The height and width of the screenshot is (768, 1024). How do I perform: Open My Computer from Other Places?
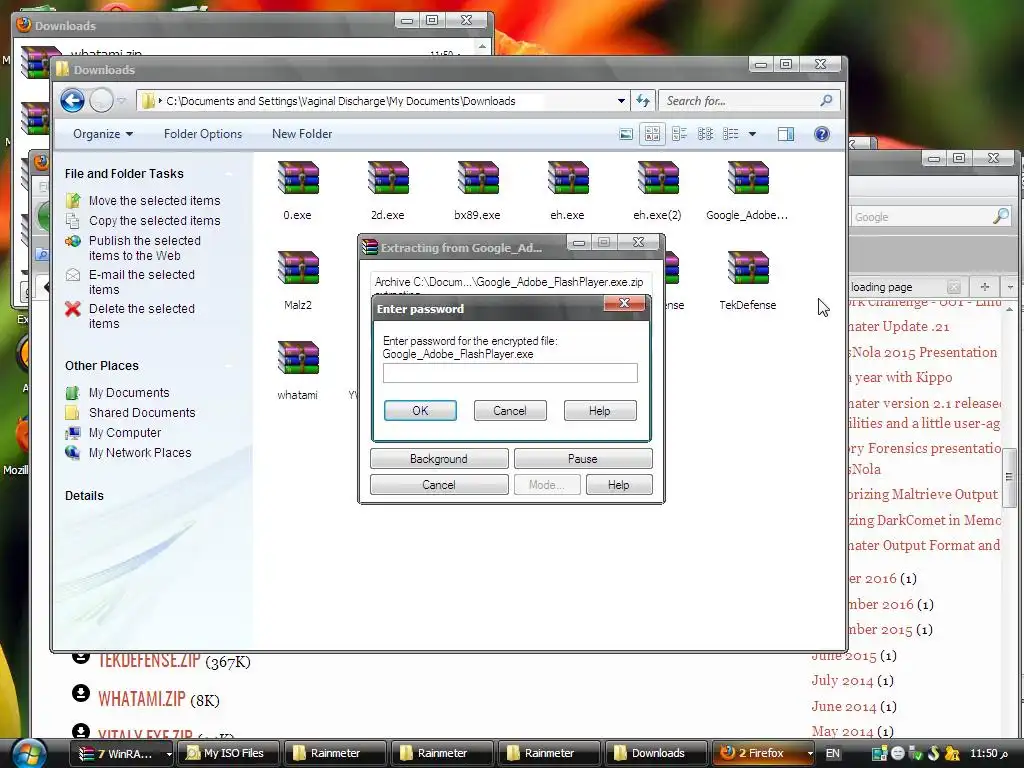tap(125, 433)
